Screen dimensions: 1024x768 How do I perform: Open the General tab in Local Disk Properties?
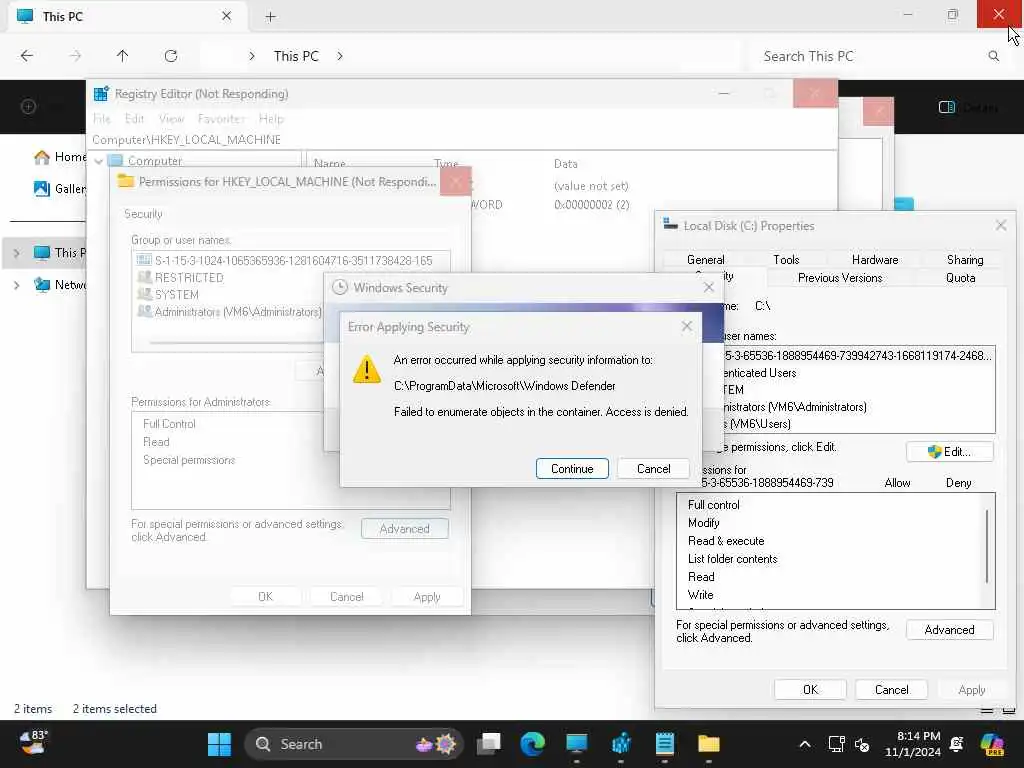coord(705,259)
